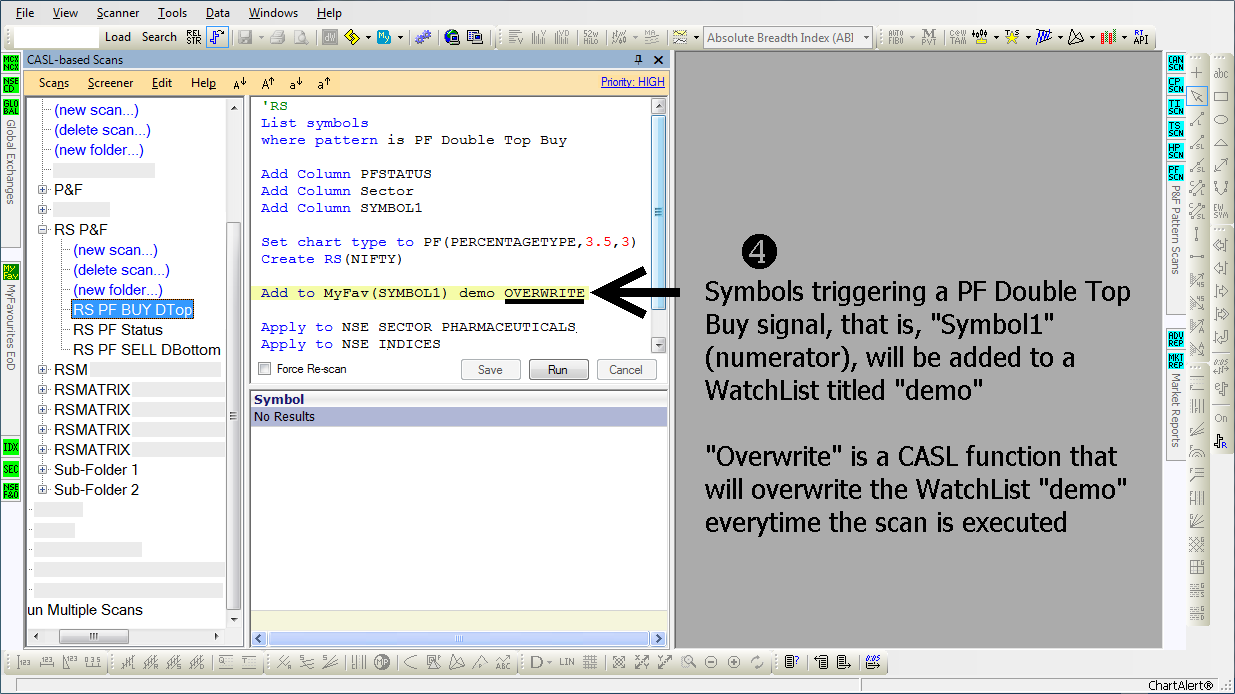1235x694 pixels.
Task: Click the yellow diamond arrows toolbar icon
Action: tap(352, 37)
